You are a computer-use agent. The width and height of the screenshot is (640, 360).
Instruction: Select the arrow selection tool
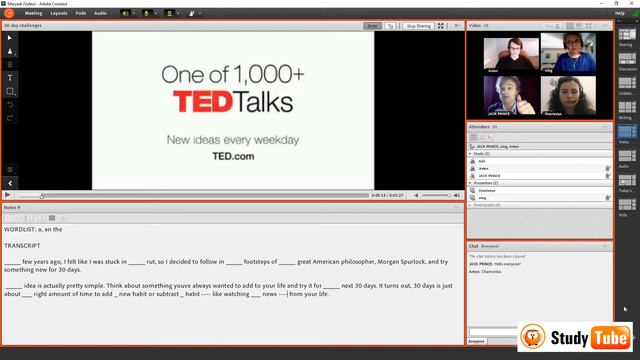[10, 38]
